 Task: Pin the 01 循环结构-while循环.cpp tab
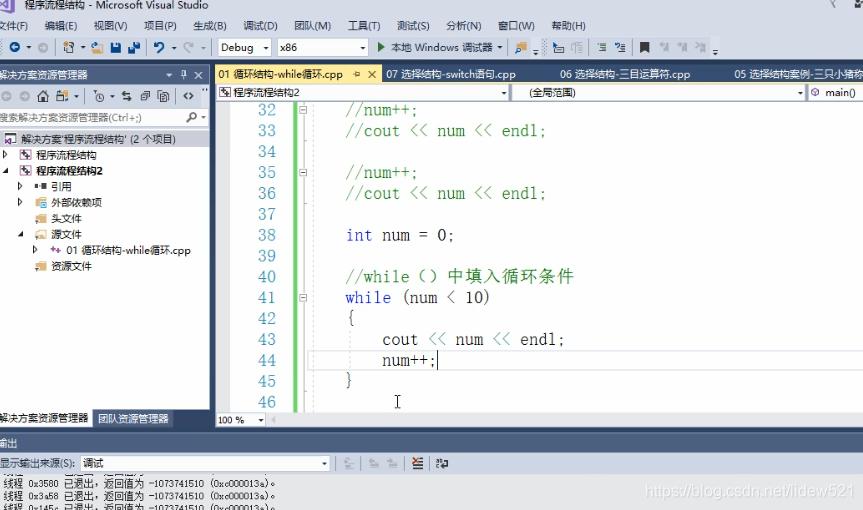pyautogui.click(x=357, y=74)
